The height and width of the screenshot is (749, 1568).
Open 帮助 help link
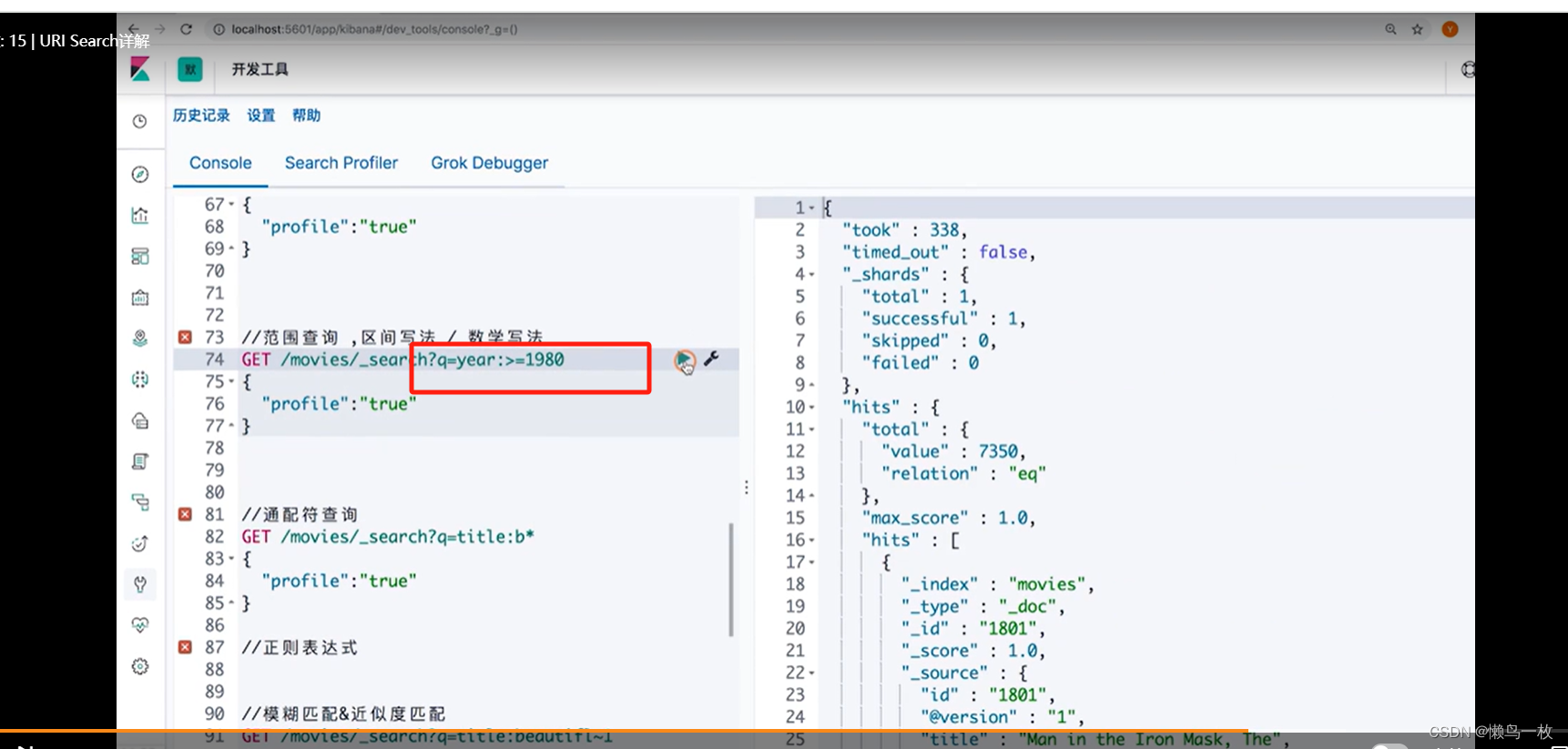[x=307, y=116]
